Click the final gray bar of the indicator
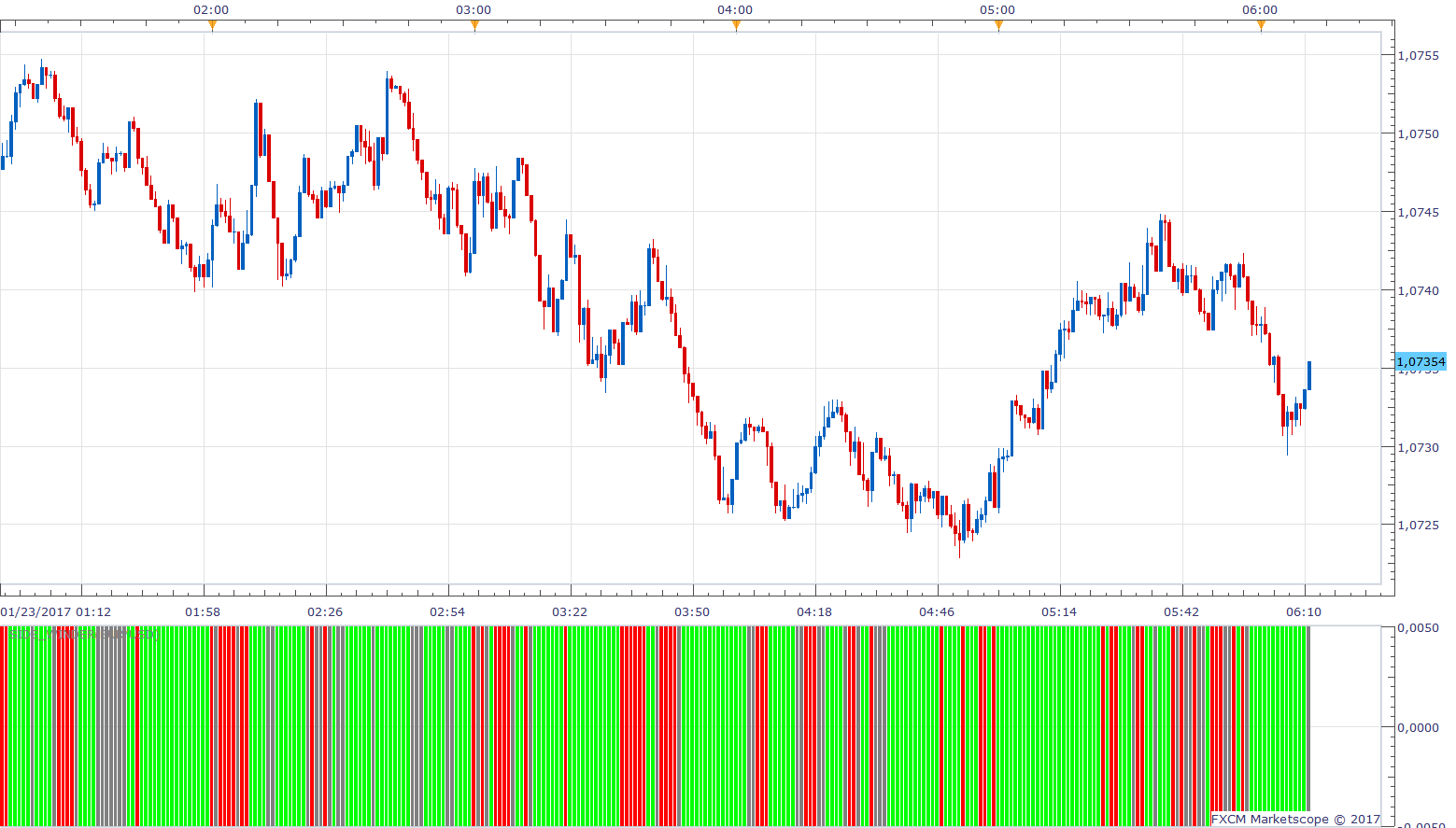1456x828 pixels. (1308, 719)
